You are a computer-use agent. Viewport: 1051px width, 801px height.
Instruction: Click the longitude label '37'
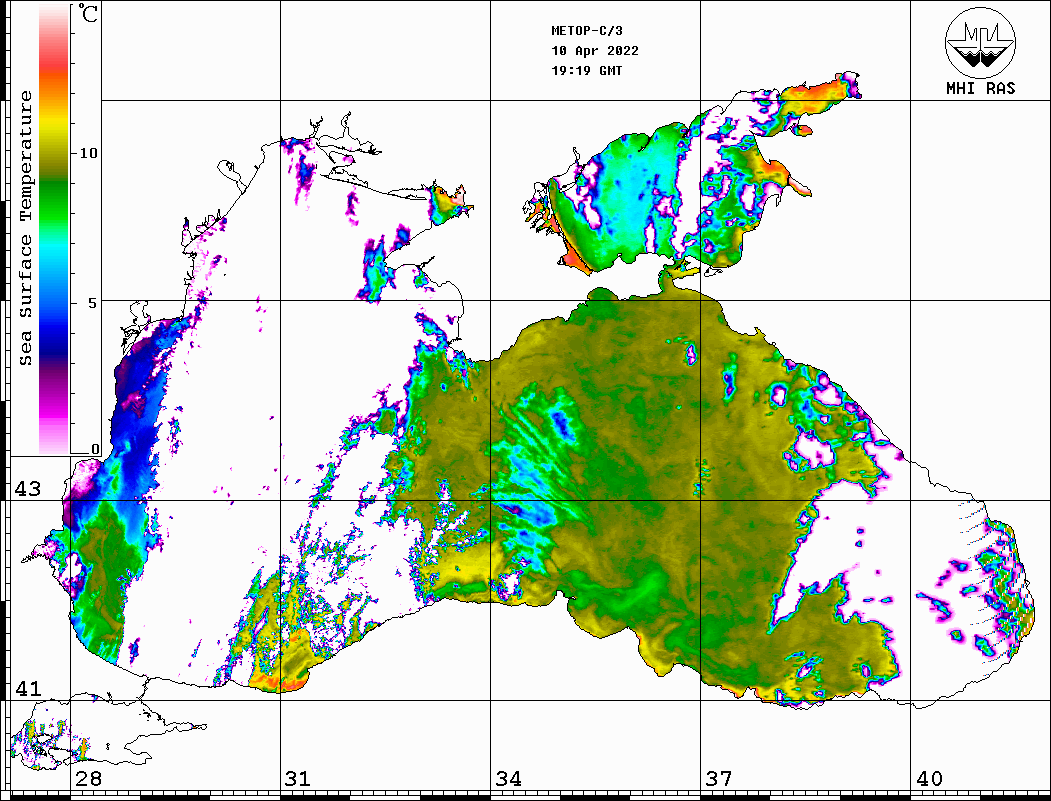719,779
